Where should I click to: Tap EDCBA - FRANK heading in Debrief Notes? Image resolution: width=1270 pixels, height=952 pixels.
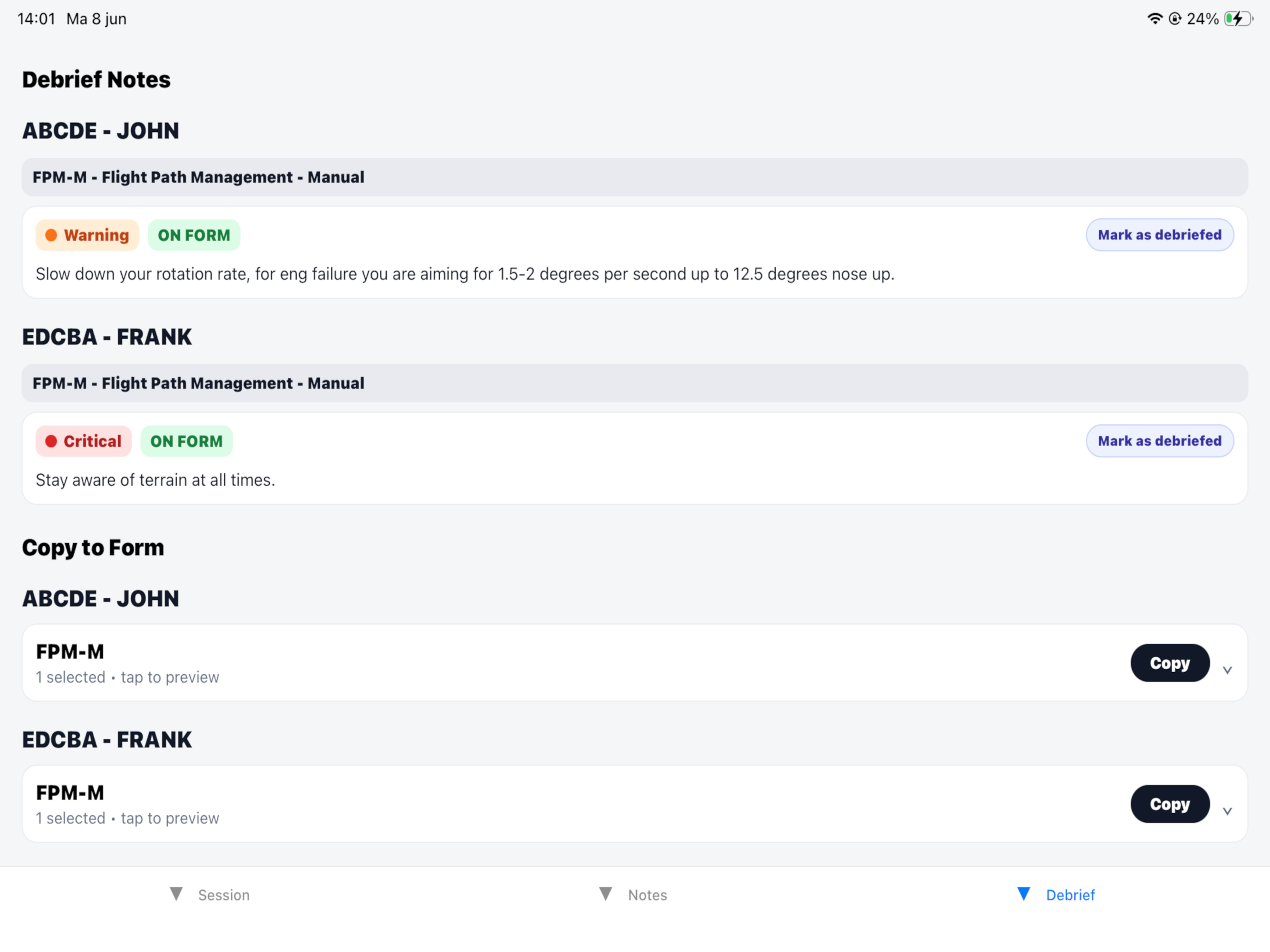click(x=107, y=337)
